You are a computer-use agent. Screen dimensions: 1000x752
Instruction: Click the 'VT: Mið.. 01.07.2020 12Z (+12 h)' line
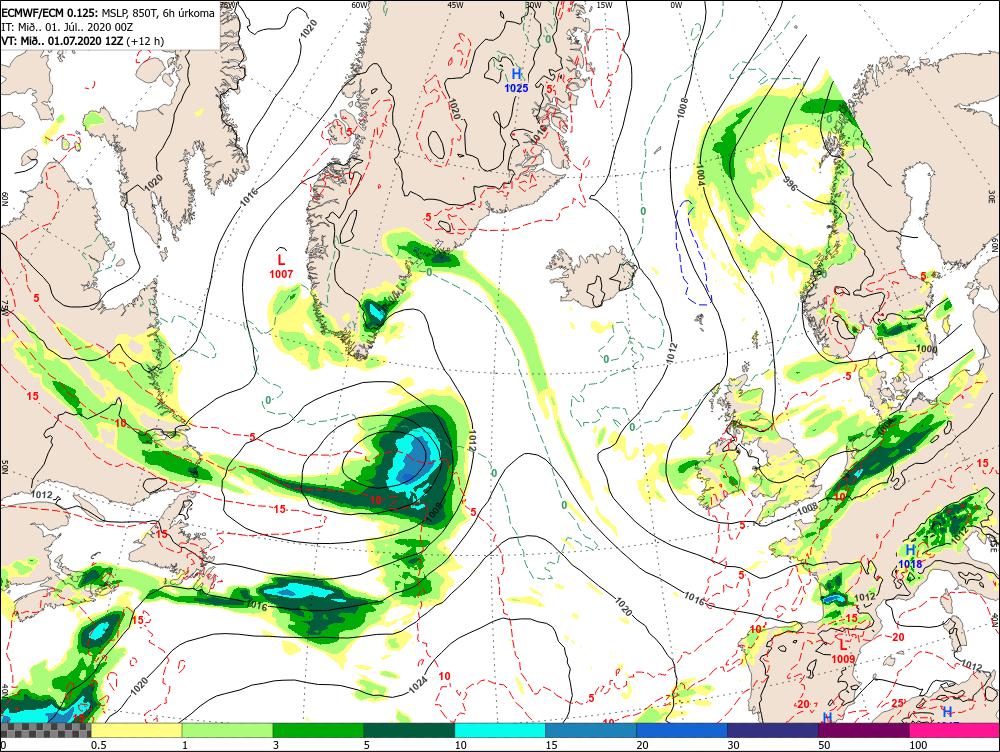click(x=83, y=41)
